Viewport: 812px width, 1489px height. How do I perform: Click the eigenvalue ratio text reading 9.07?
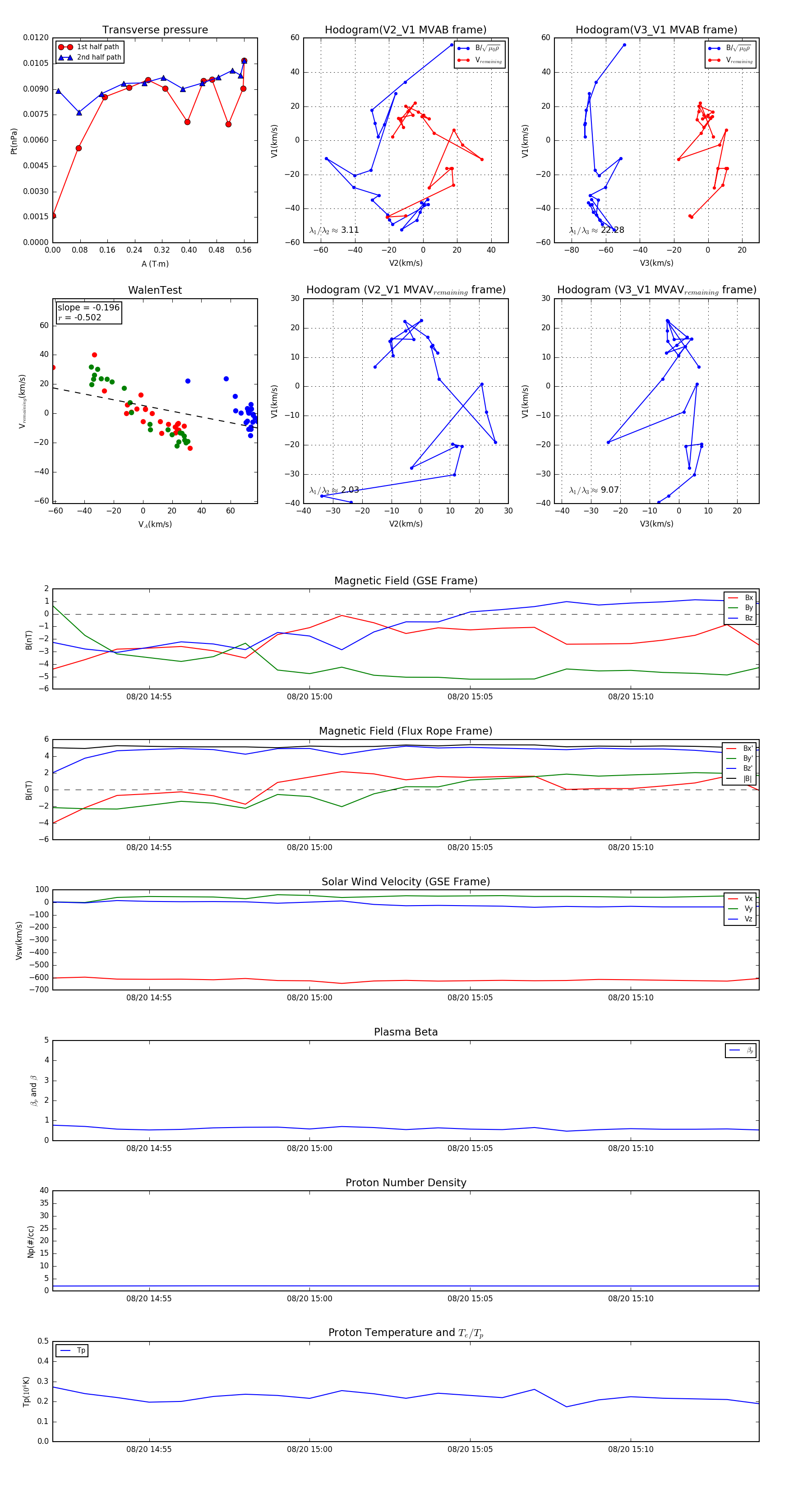coord(594,490)
